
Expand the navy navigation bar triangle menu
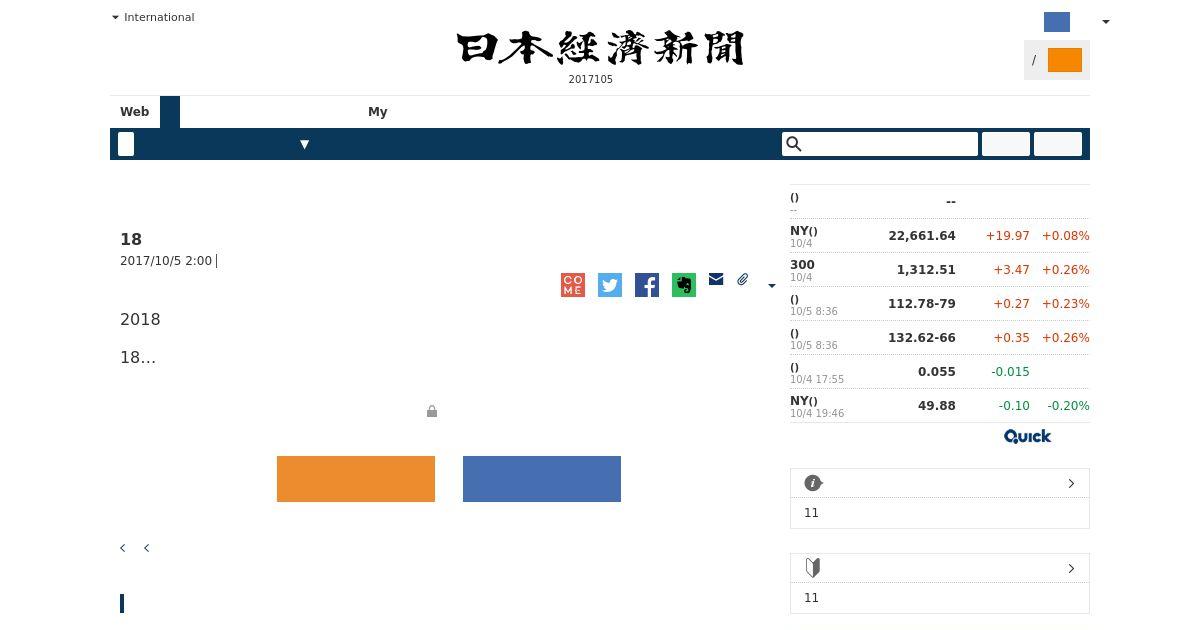click(304, 144)
